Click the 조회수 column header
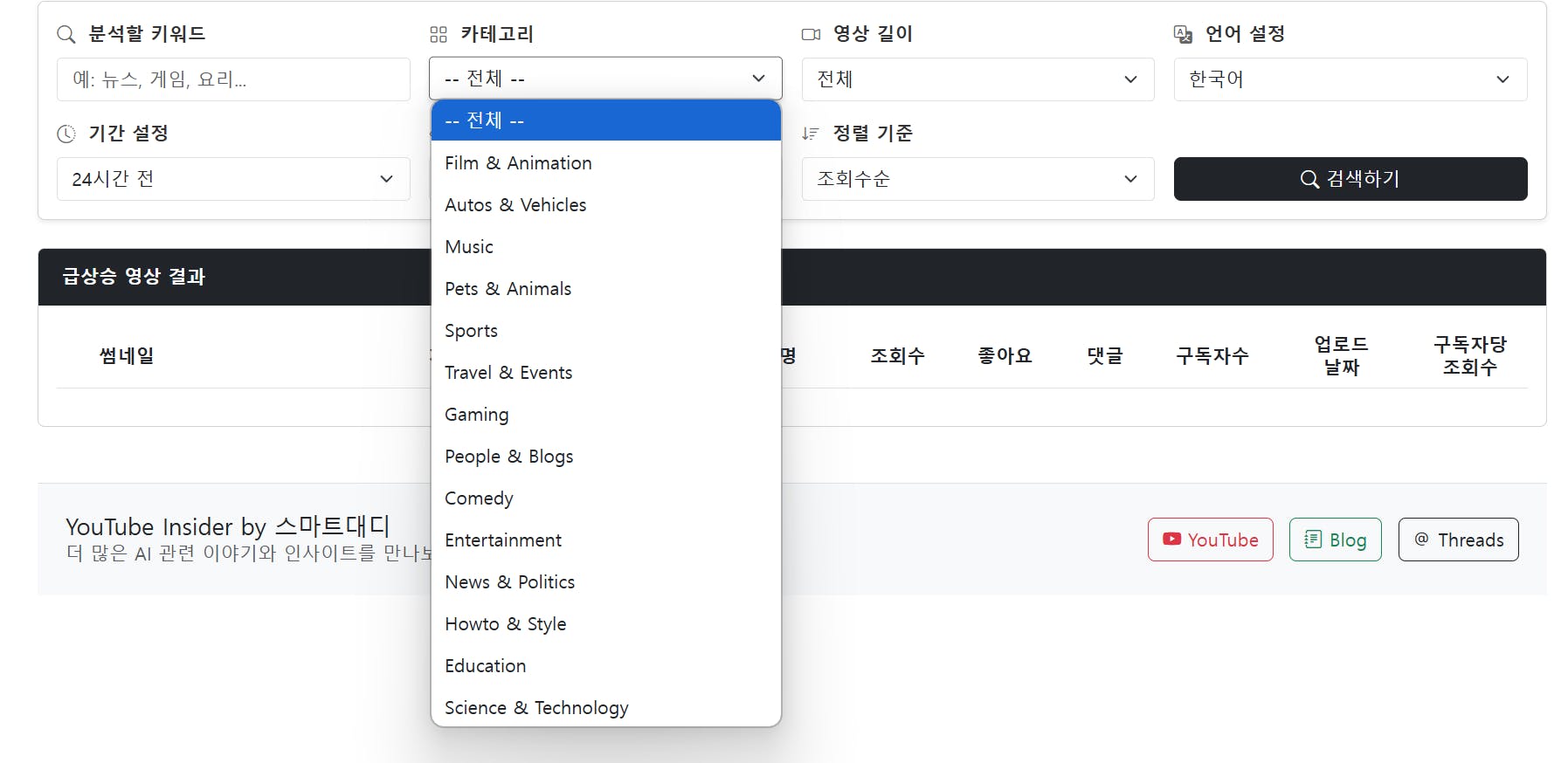Screen dimensions: 1568x763 click(x=897, y=356)
